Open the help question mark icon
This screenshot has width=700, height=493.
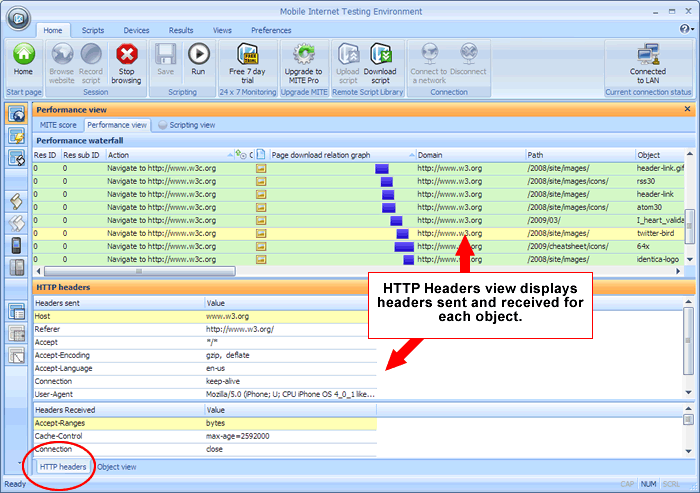pos(684,29)
